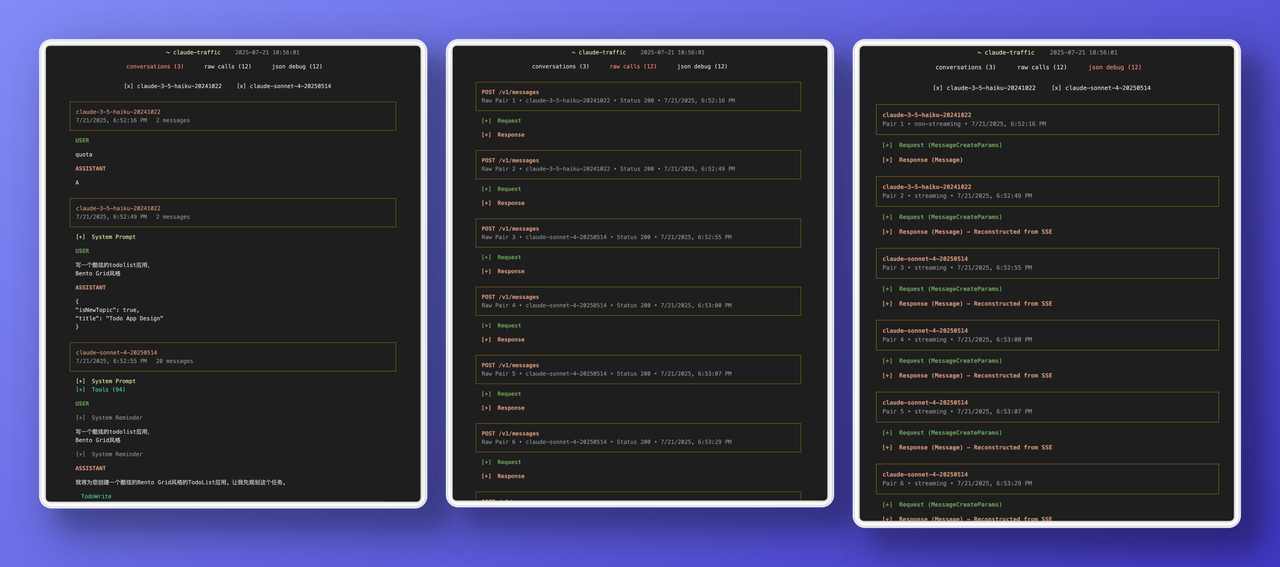Expand Reconstructed from SSE Response under Pair 4
This screenshot has width=1280, height=567.
(x=967, y=376)
